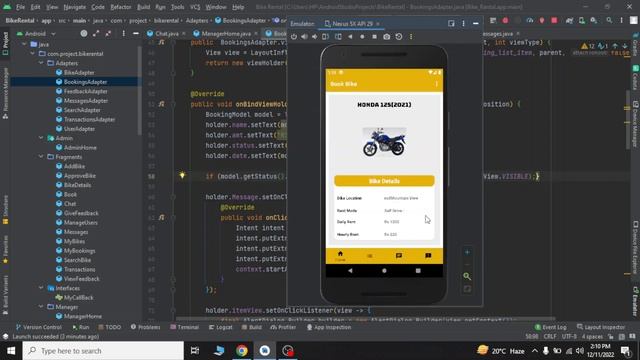The height and width of the screenshot is (360, 640).
Task: Open the Build menu
Action: pyautogui.click(x=143, y=7)
